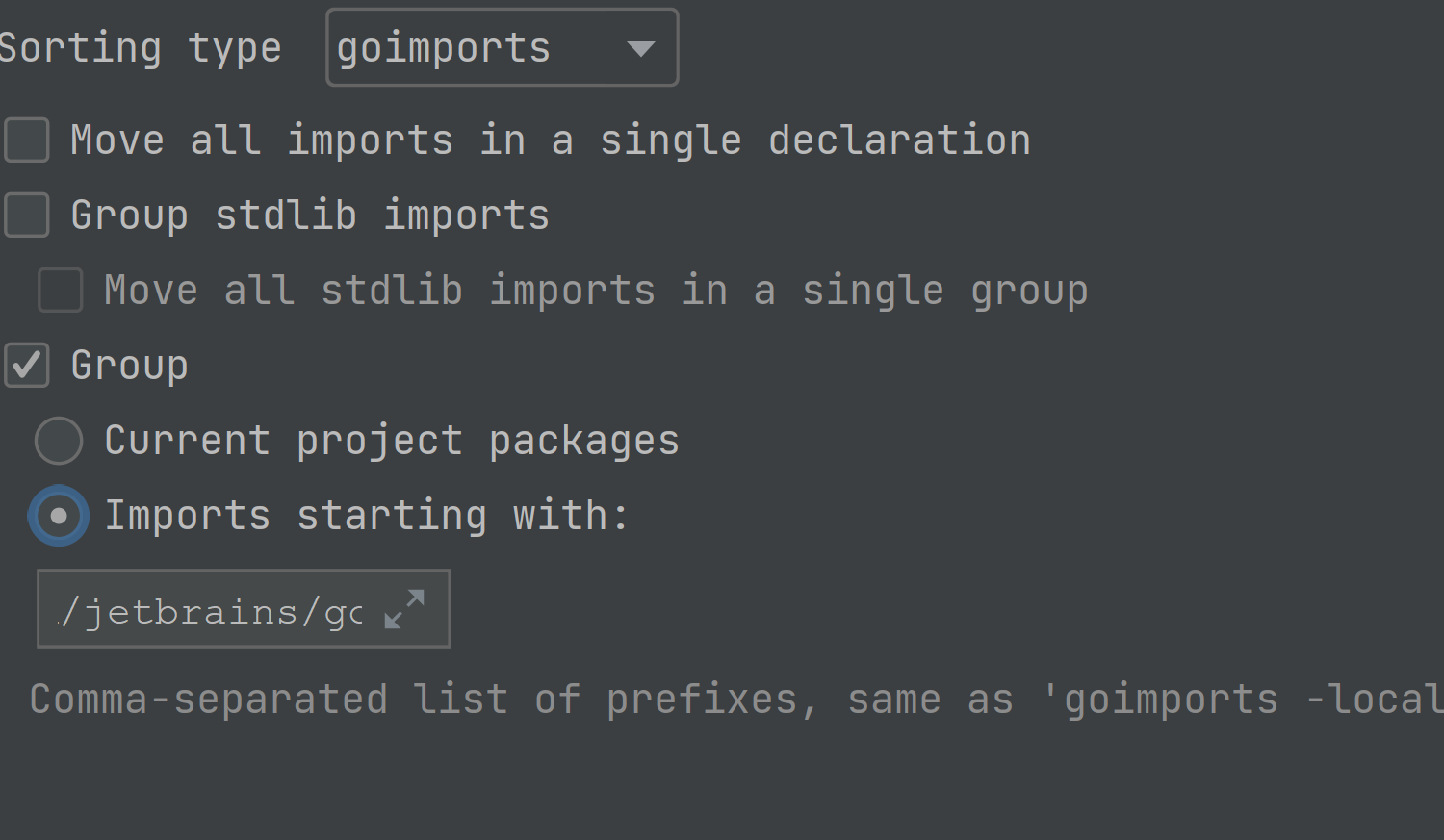Click the Imports starting with: label
This screenshot has height=840, width=1444.
367,516
